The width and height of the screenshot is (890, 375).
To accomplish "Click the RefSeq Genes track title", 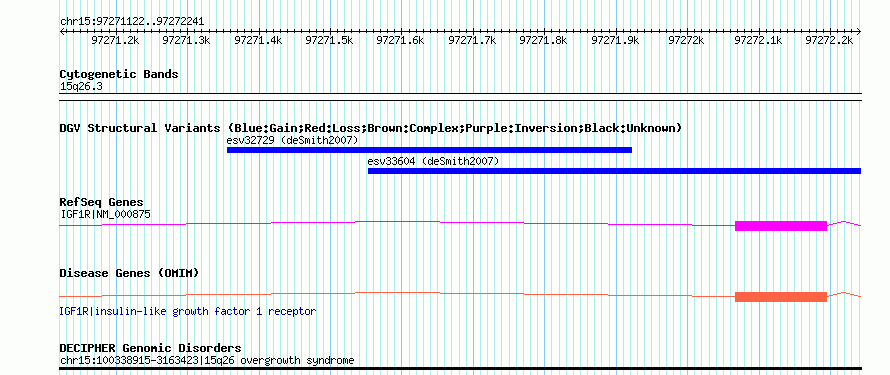I will 102,202.
